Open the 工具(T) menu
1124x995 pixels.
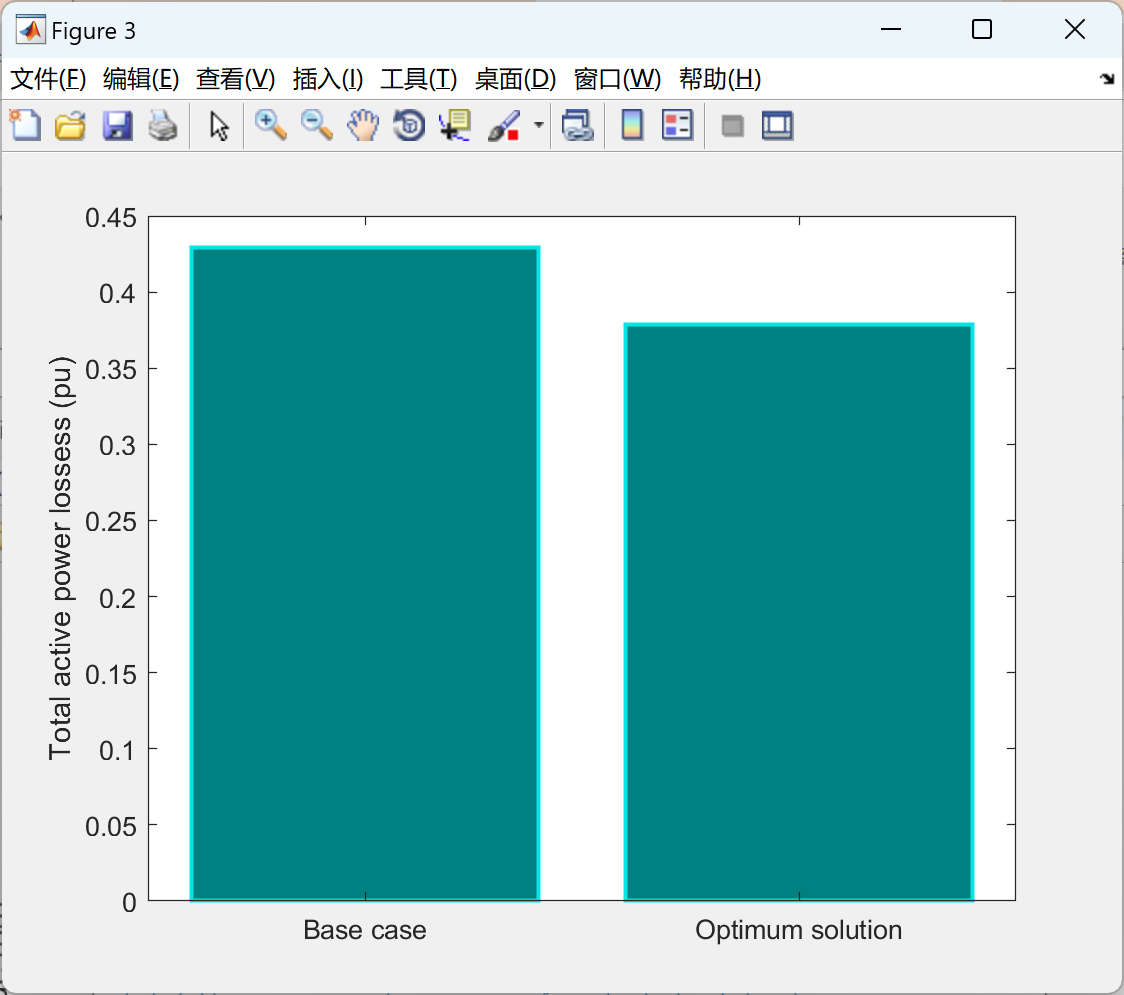[x=419, y=79]
